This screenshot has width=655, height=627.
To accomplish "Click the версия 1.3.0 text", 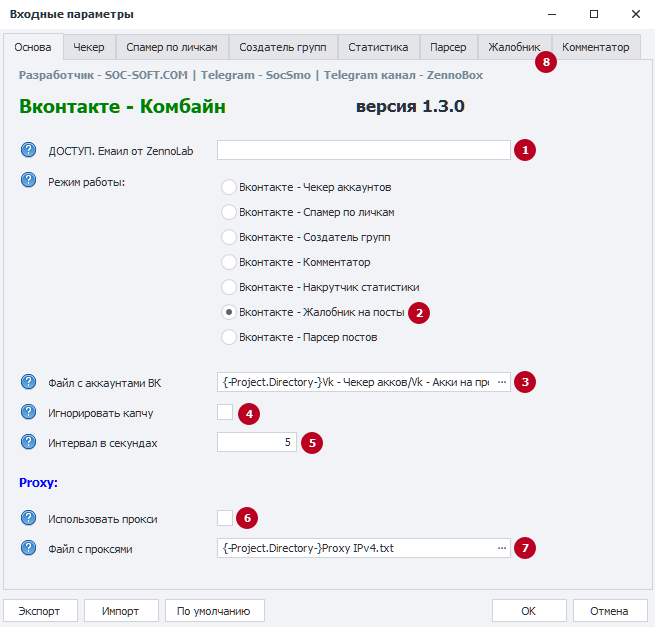I will coord(410,107).
